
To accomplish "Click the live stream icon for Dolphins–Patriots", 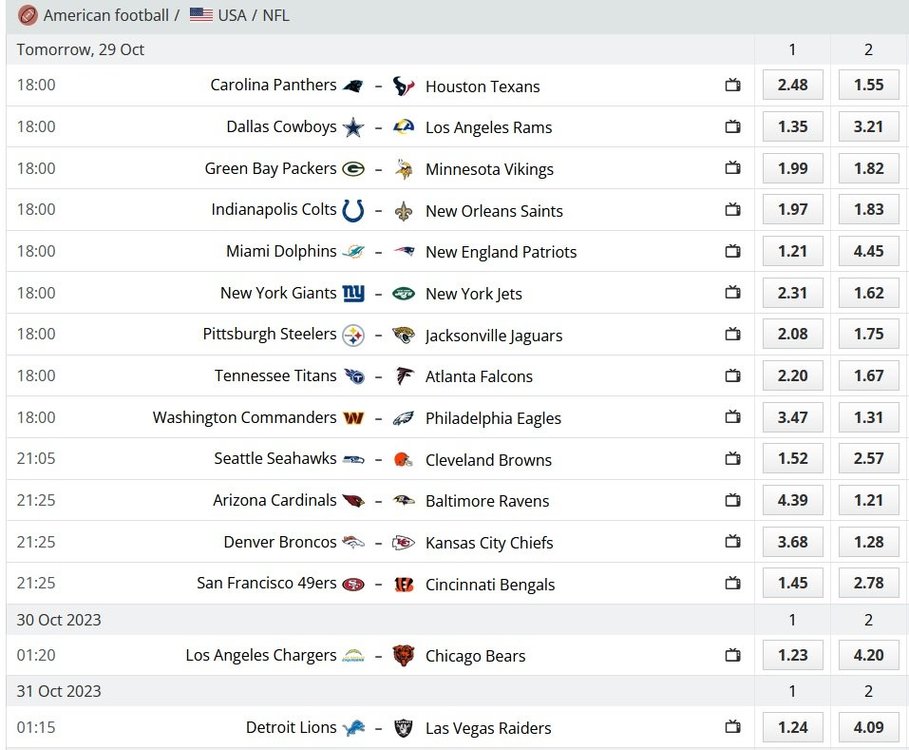I will point(733,252).
